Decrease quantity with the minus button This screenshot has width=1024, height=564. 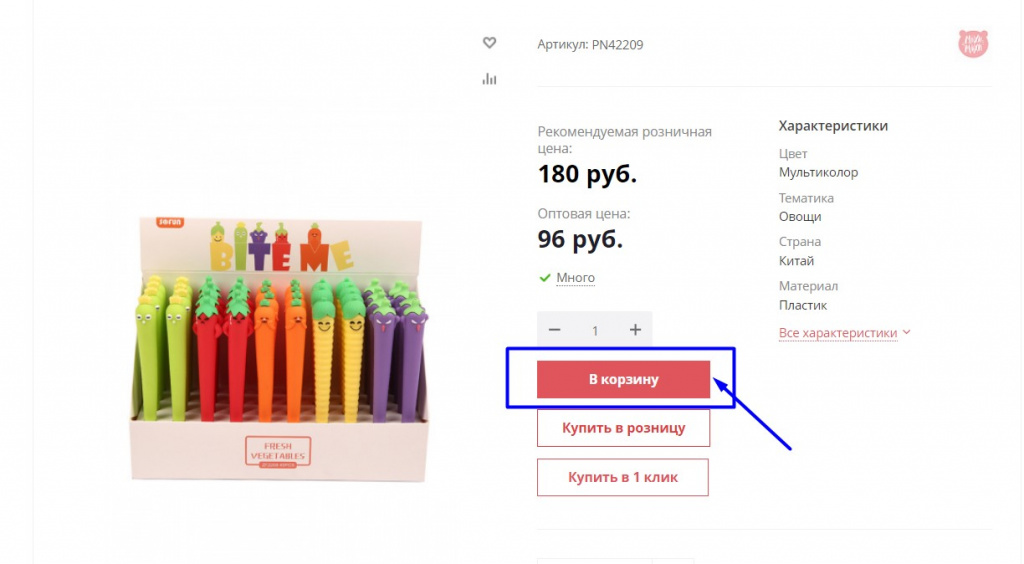pyautogui.click(x=554, y=330)
